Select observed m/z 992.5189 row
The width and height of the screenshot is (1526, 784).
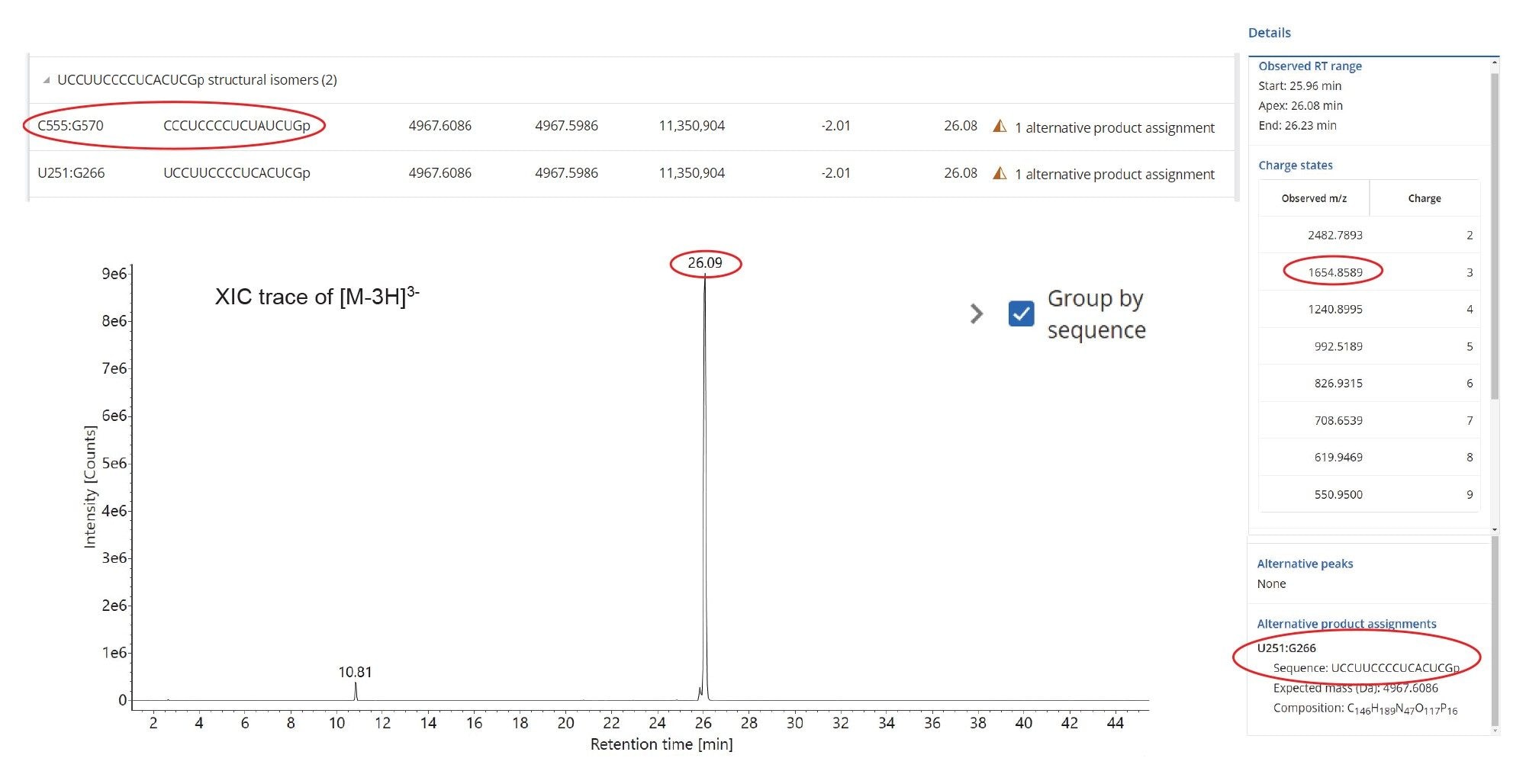click(x=1369, y=346)
